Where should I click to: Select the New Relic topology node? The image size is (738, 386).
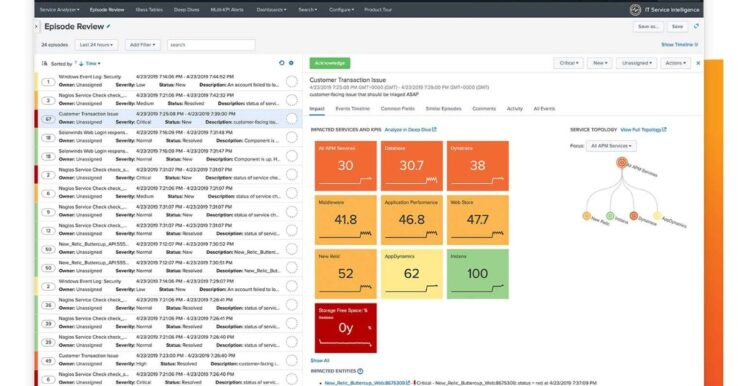click(586, 216)
